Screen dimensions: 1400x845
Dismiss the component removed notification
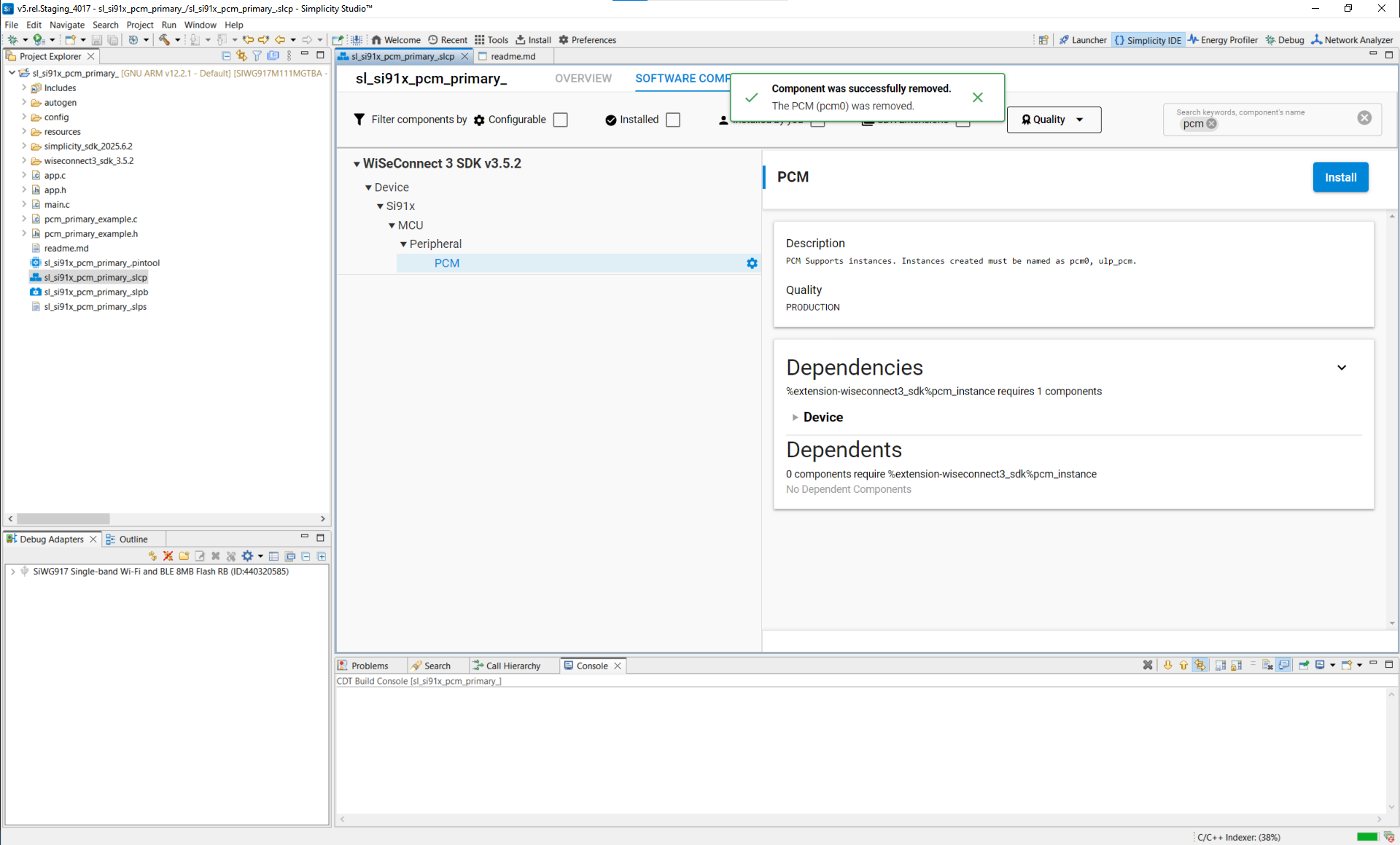(978, 97)
